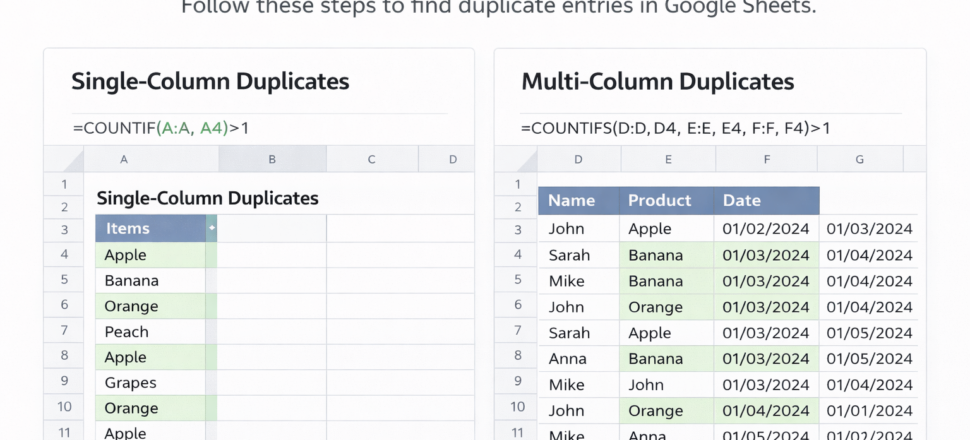Select the 01/02/2024 date cell in row 3

[767, 228]
